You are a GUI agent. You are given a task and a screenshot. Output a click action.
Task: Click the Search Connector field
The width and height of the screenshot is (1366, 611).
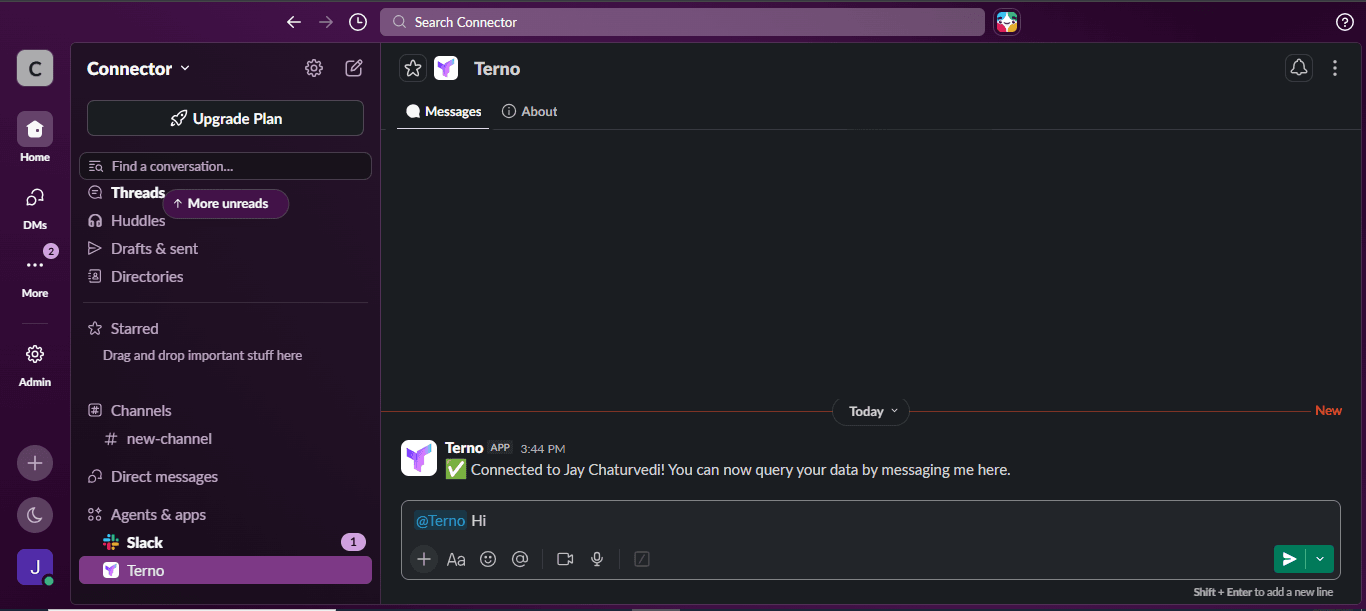(682, 22)
